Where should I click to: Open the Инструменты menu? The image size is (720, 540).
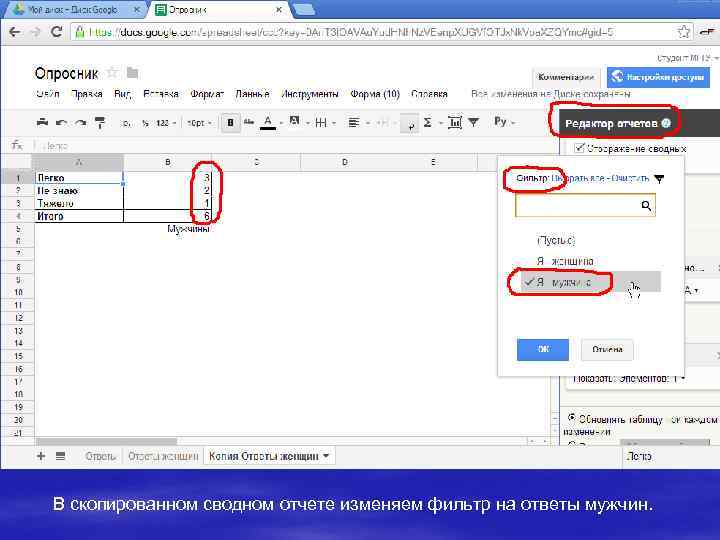click(310, 94)
